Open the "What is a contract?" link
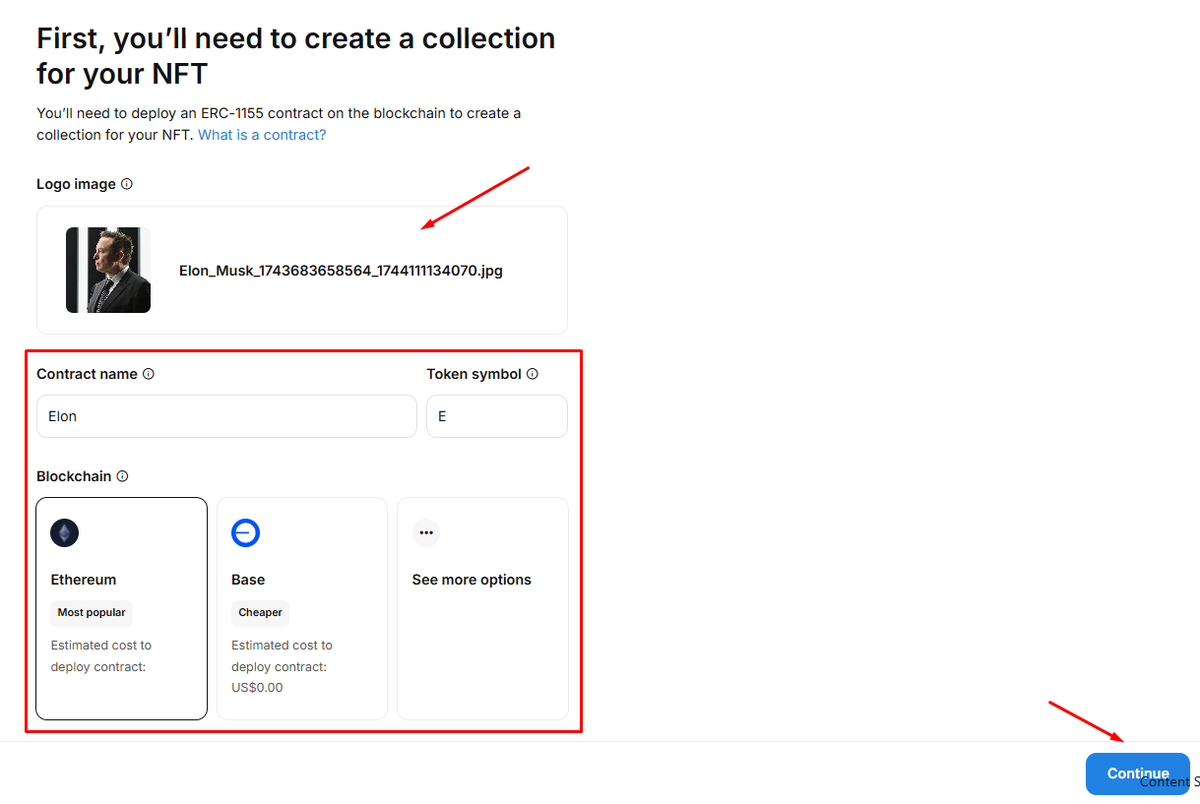The image size is (1200, 804). (262, 135)
